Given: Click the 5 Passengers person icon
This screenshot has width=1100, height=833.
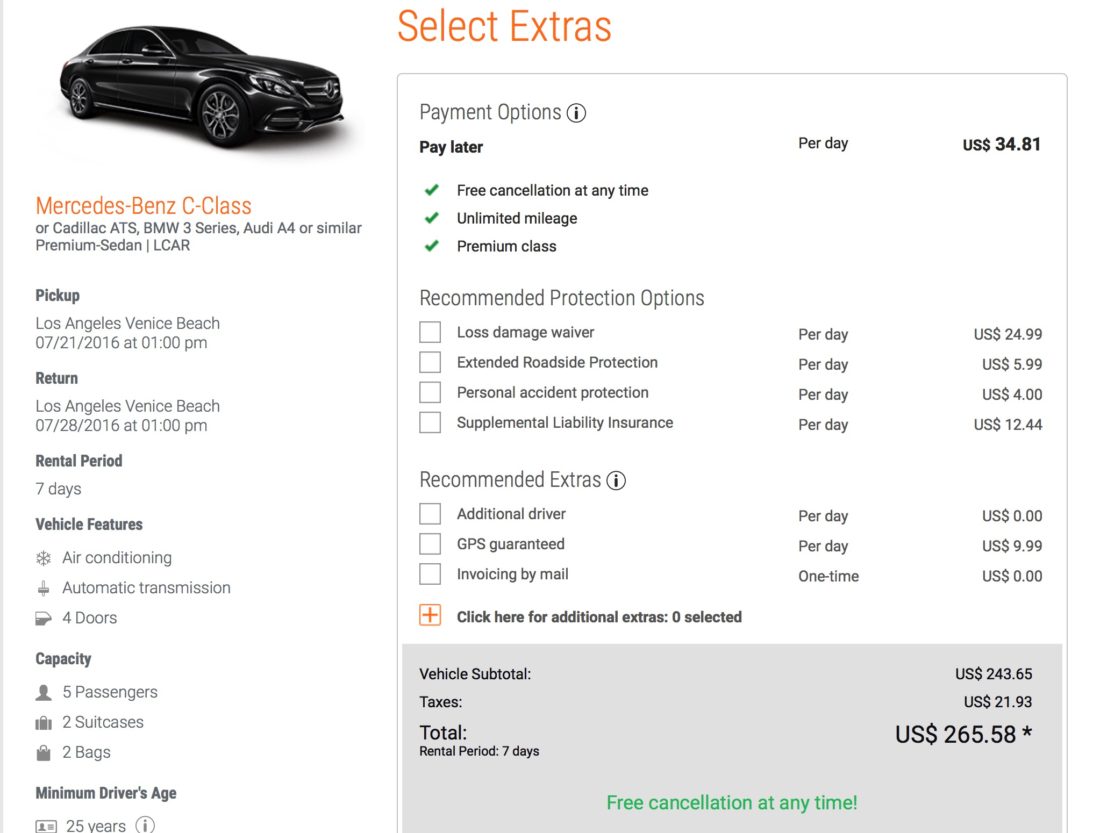Looking at the screenshot, I should tap(44, 692).
